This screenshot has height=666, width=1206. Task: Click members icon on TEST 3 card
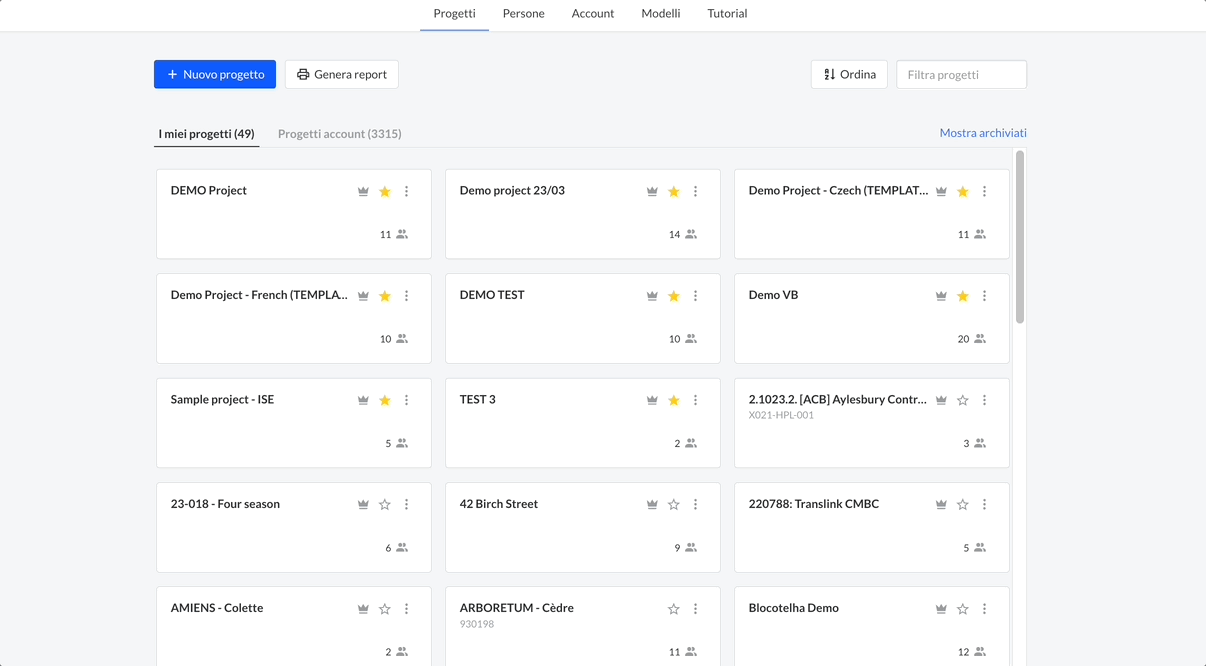[x=691, y=443]
